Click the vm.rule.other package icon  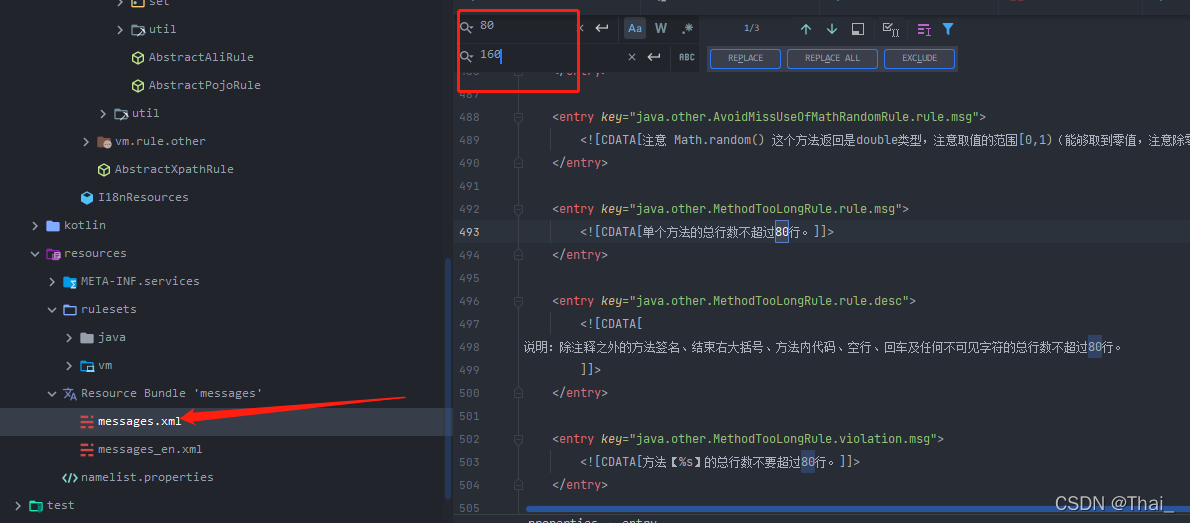(x=104, y=142)
